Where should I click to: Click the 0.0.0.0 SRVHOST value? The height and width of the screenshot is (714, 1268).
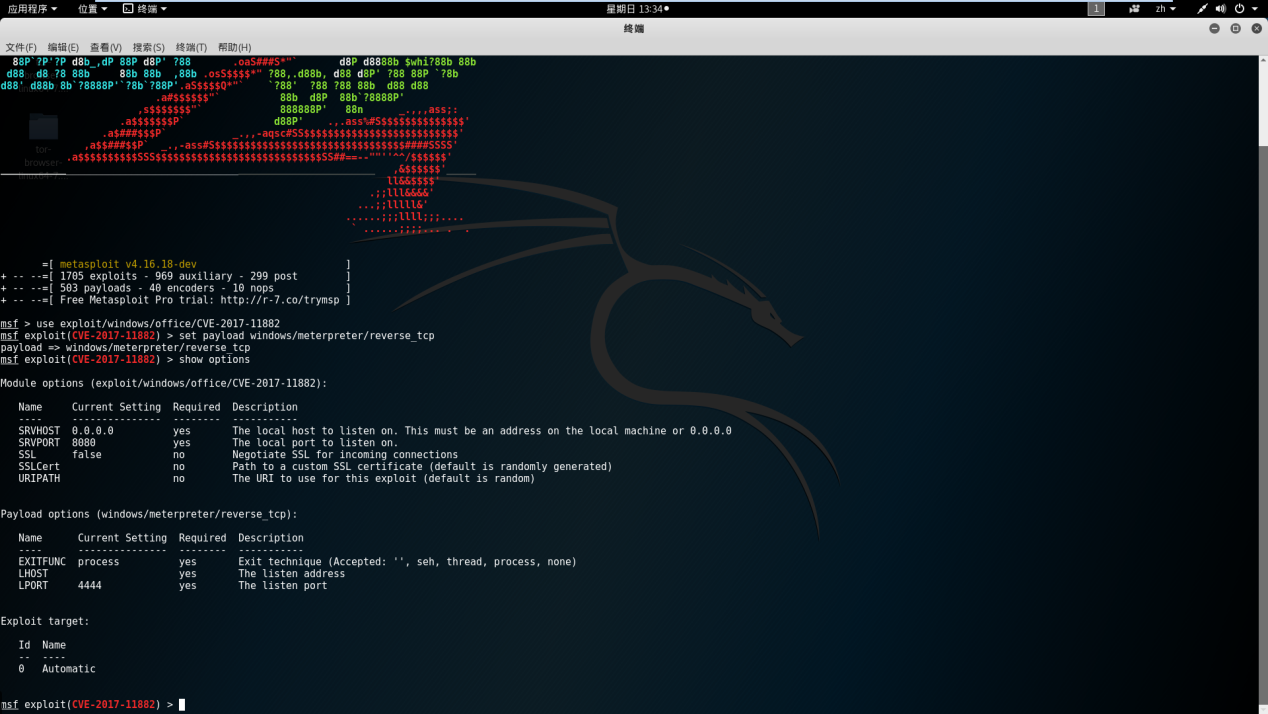(x=92, y=431)
